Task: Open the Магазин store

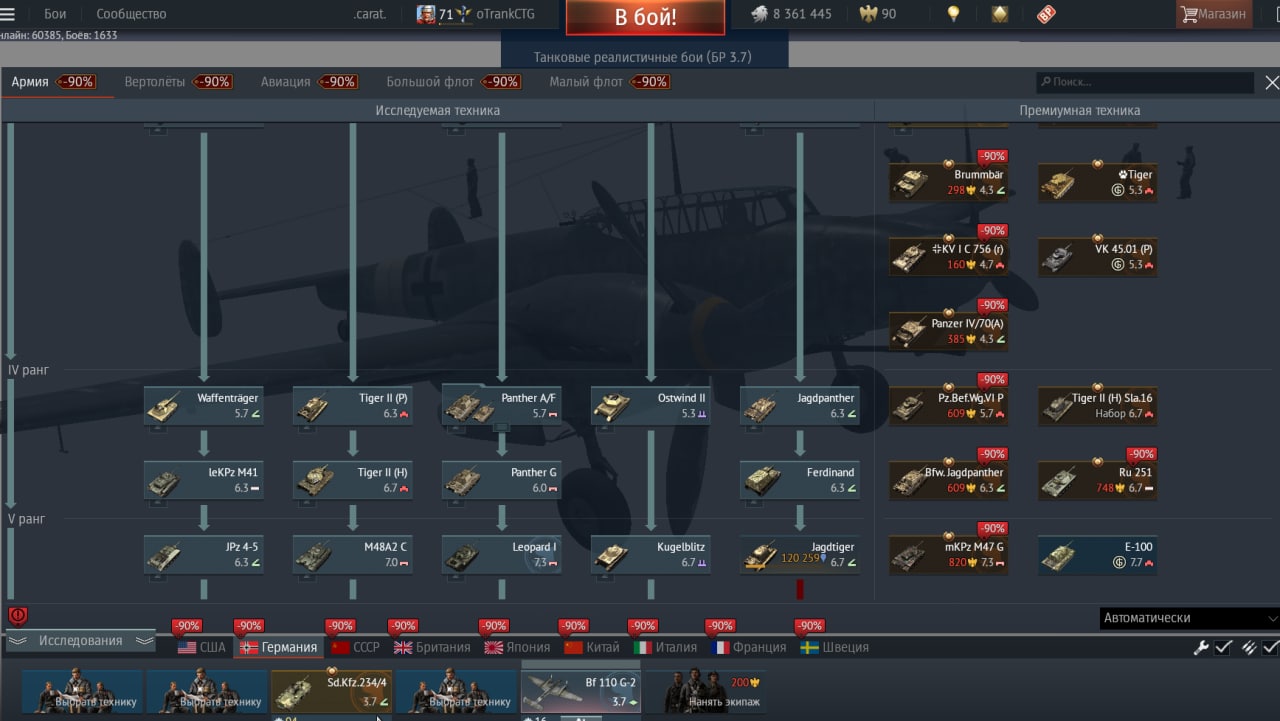Action: pos(1214,14)
